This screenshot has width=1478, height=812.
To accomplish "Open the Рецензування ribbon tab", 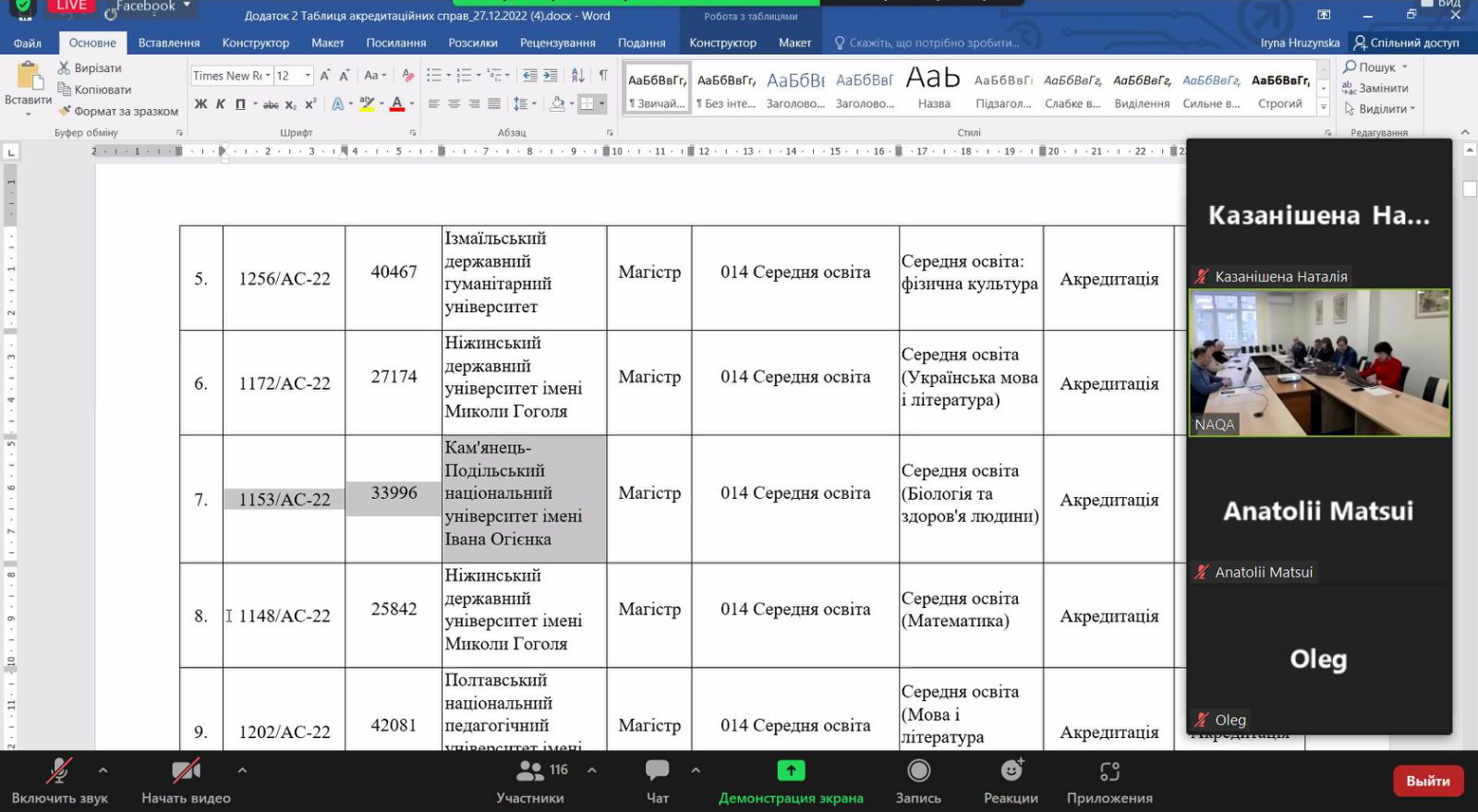I will point(557,42).
